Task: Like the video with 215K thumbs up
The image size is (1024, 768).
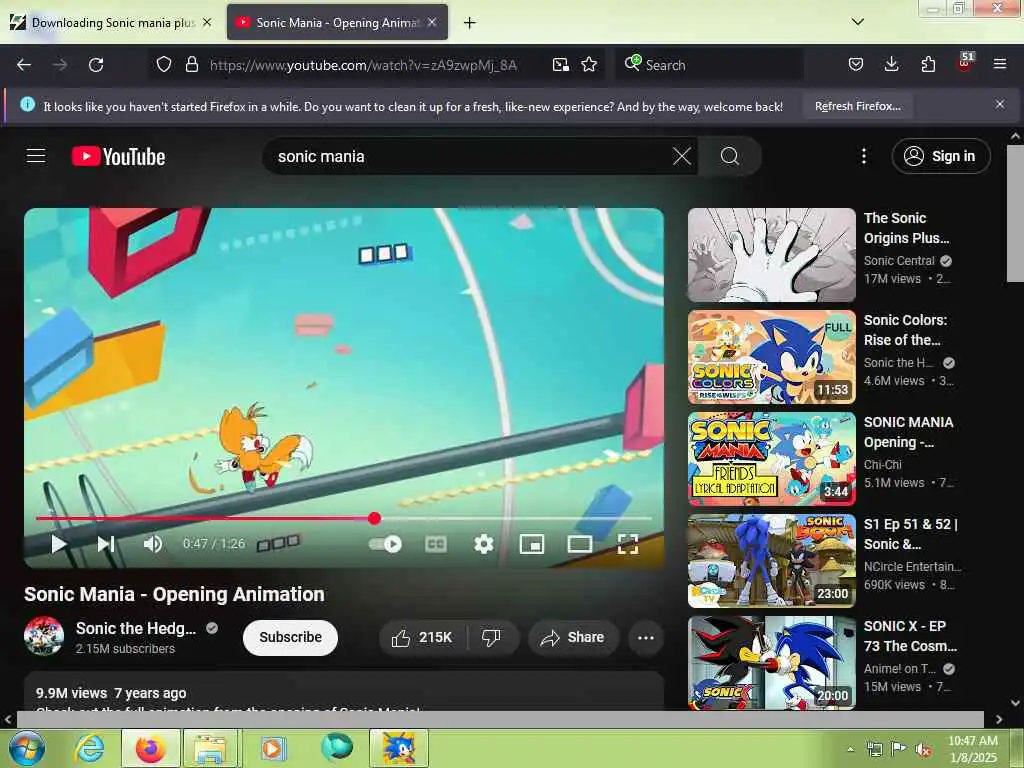Action: (422, 637)
